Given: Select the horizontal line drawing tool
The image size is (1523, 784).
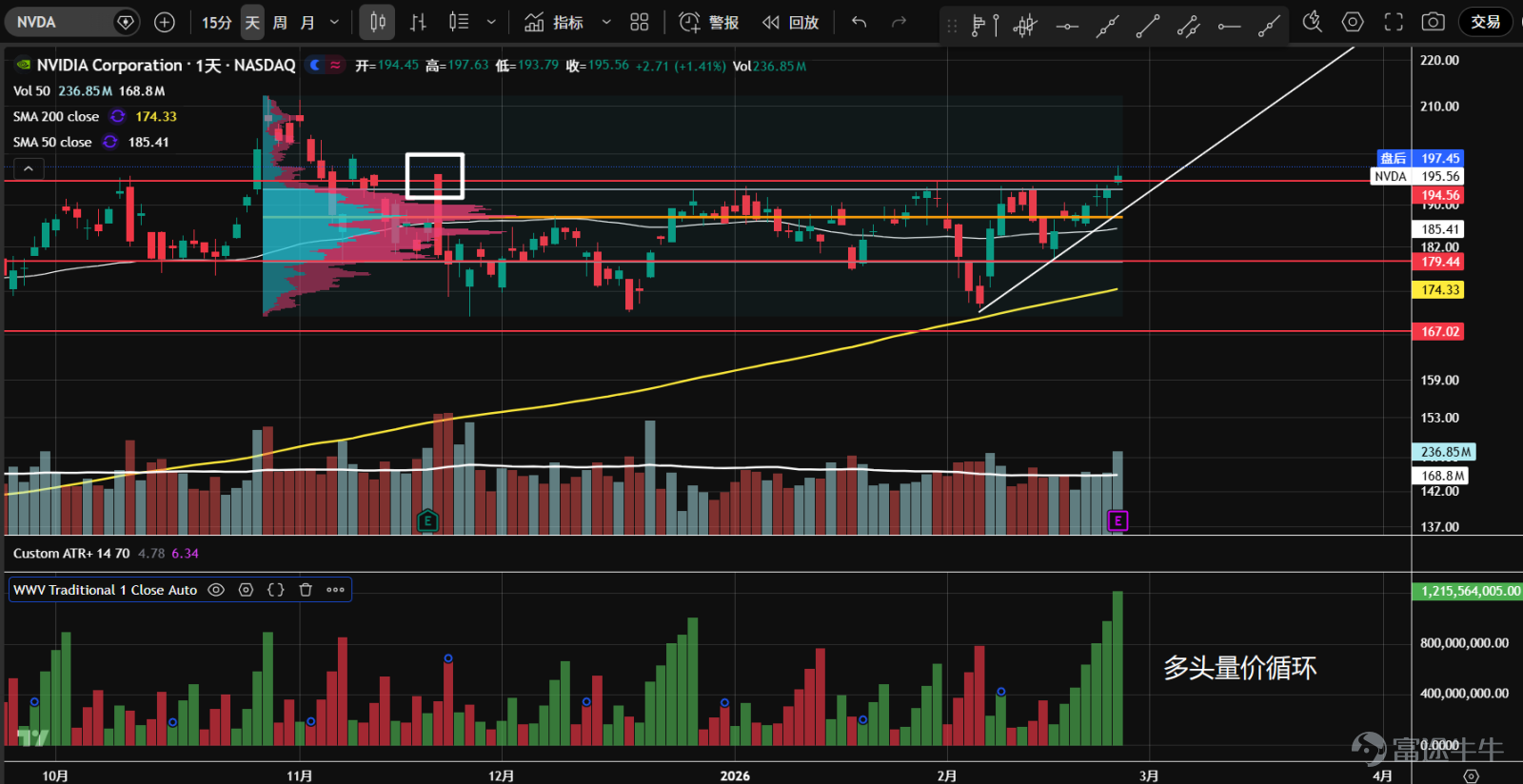Looking at the screenshot, I should click(1067, 26).
